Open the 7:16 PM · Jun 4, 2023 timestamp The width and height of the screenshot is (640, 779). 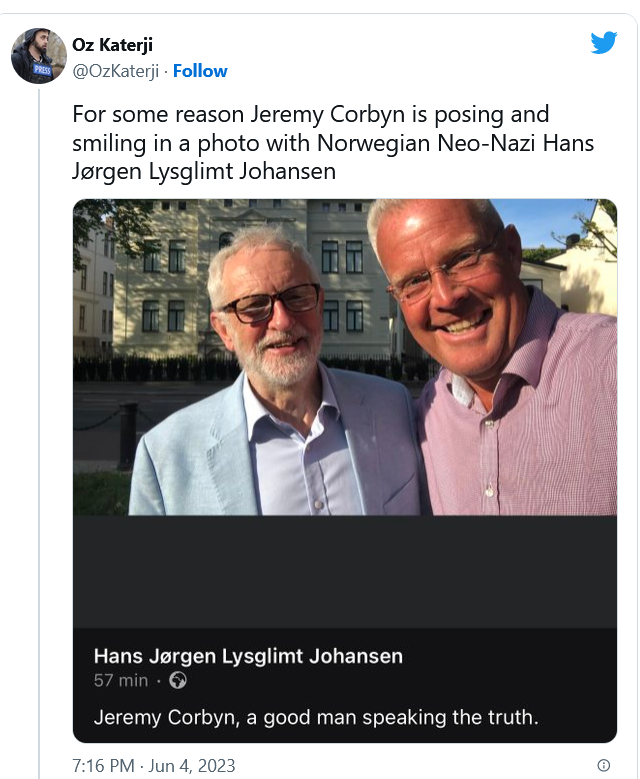tap(154, 766)
